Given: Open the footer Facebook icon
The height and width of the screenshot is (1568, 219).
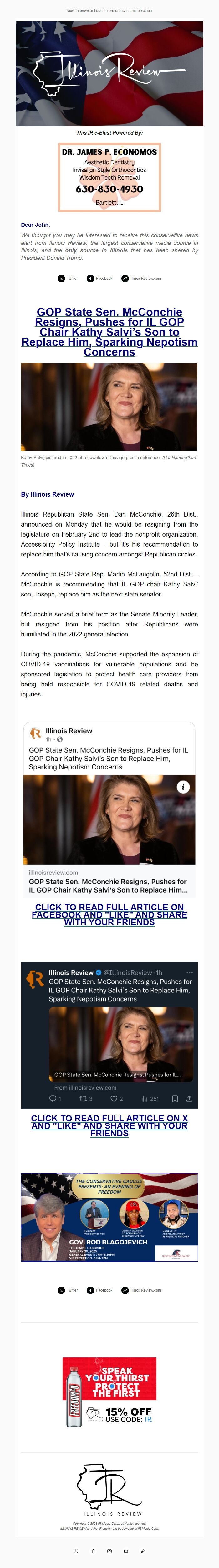Looking at the screenshot, I should pyautogui.click(x=93, y=1550).
